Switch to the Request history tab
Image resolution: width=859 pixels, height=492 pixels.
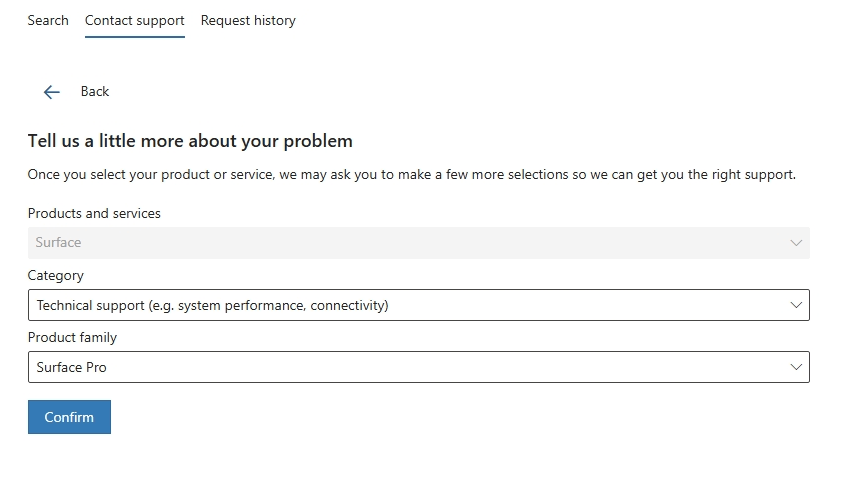click(248, 20)
